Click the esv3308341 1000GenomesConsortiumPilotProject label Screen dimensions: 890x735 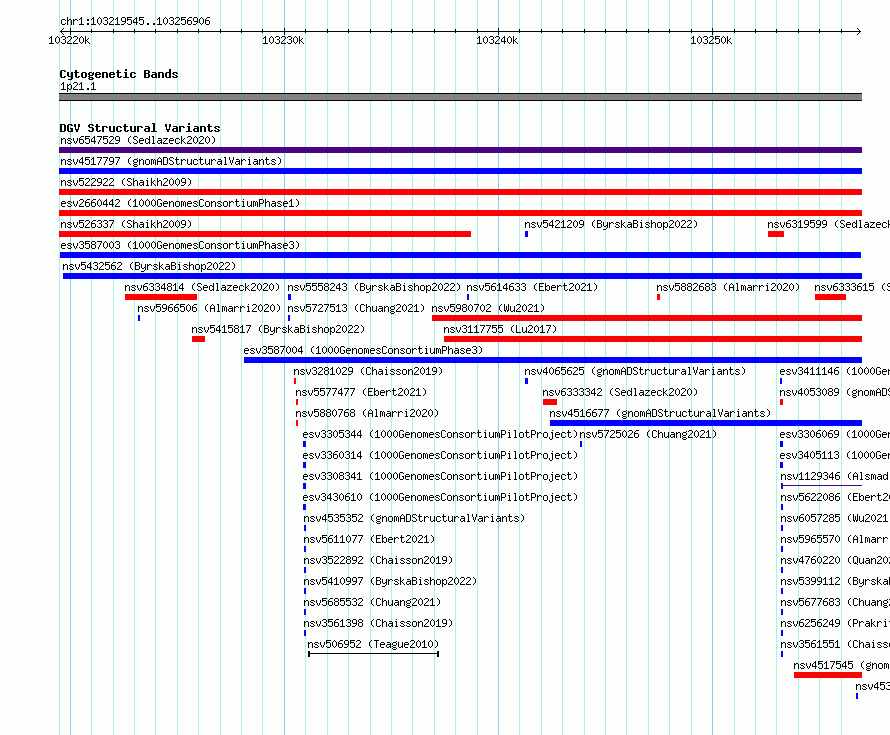[x=440, y=476]
